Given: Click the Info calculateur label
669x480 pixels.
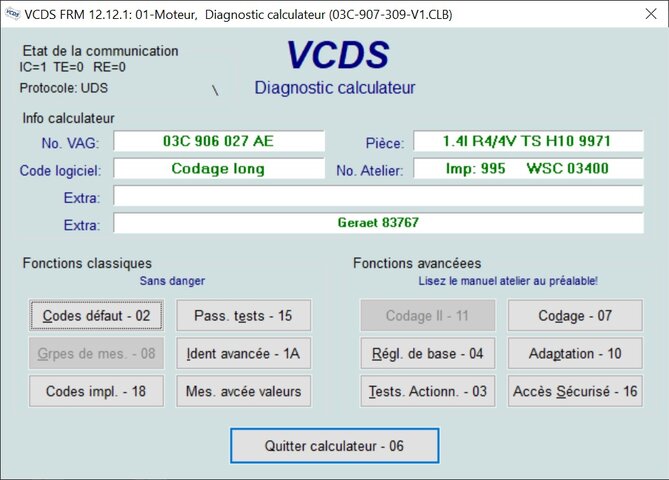Looking at the screenshot, I should point(68,118).
